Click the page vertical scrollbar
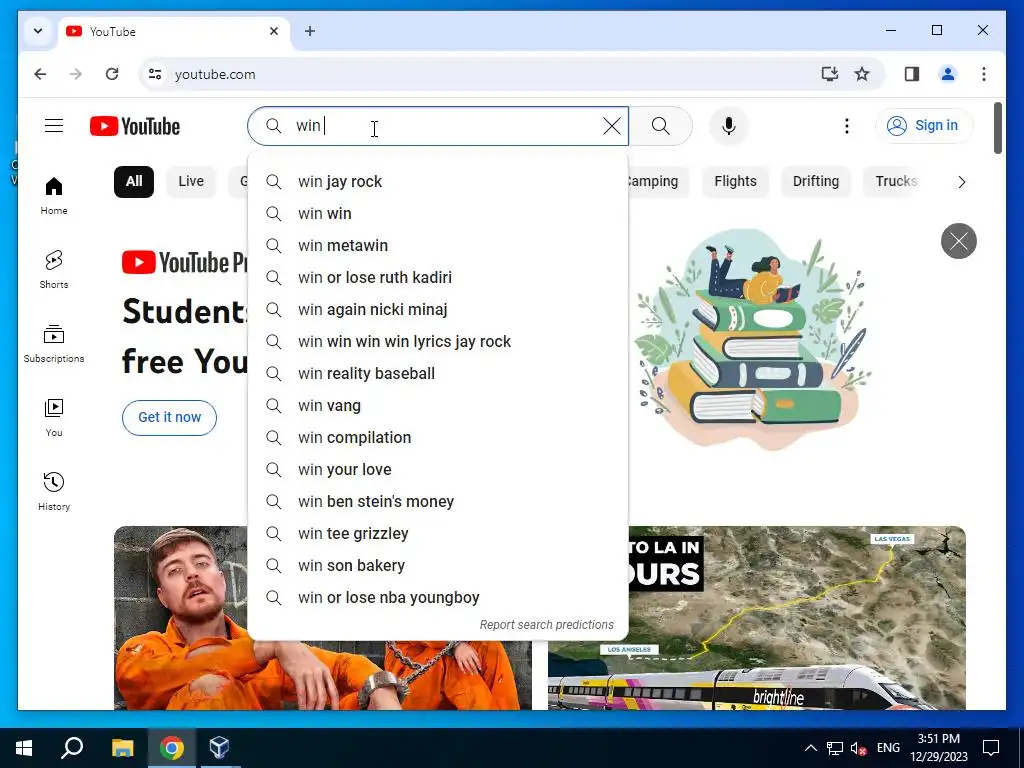 click(998, 128)
